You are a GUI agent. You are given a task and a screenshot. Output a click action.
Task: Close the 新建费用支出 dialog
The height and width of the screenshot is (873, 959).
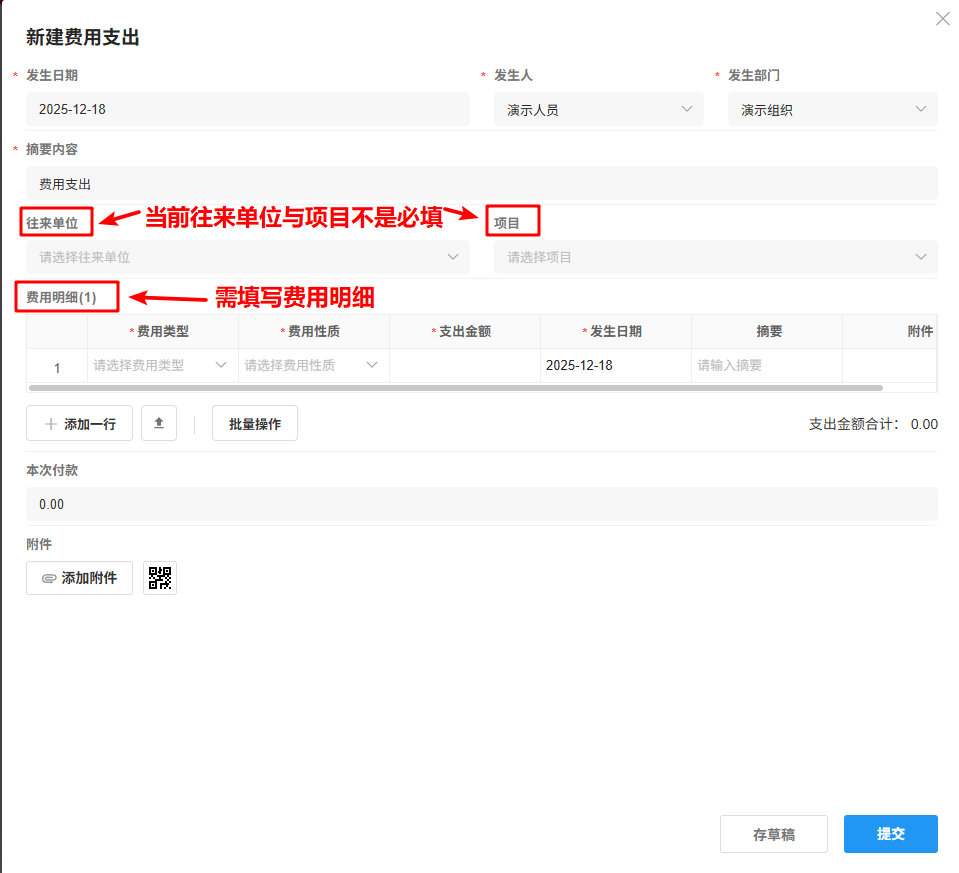click(x=941, y=18)
